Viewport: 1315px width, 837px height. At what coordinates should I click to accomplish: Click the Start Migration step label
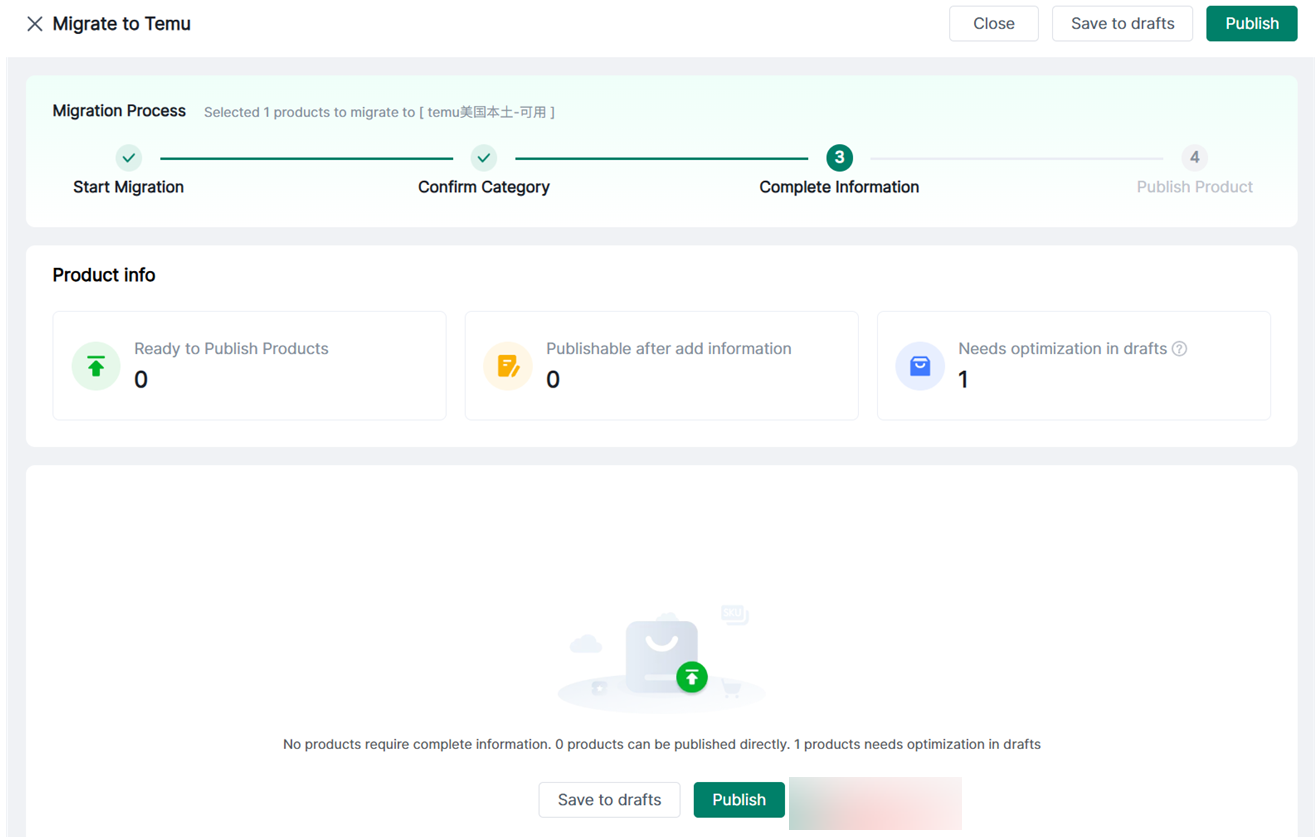[x=128, y=187]
